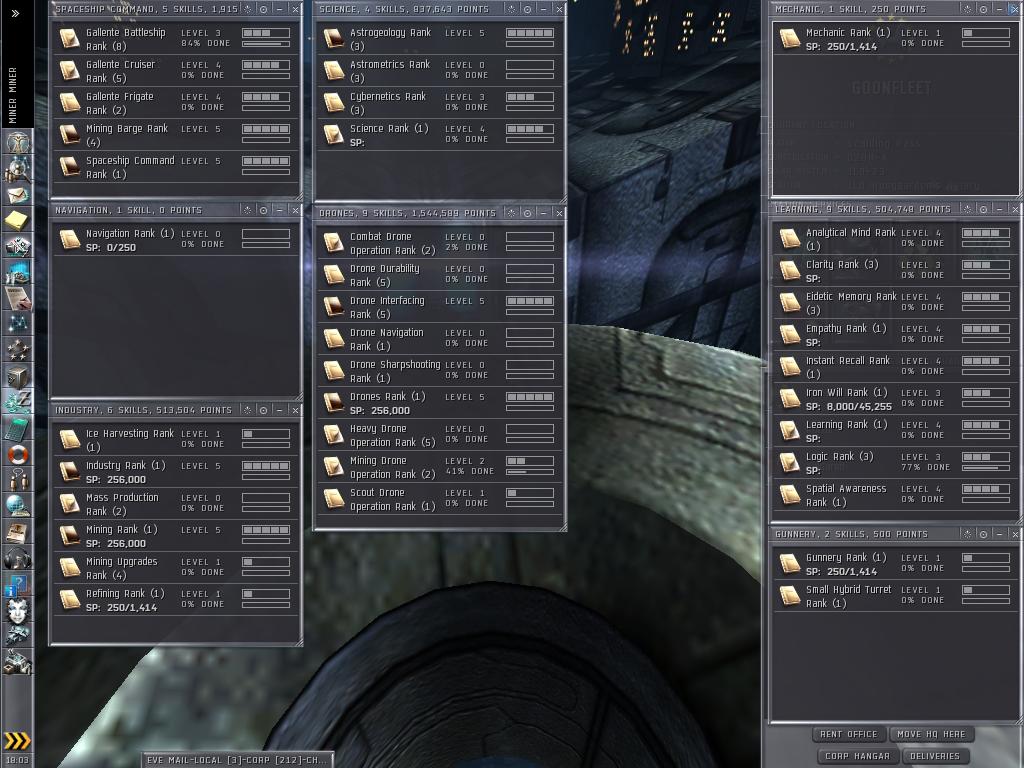The width and height of the screenshot is (1024, 768).
Task: Click the Move HQ Here button
Action: [x=931, y=734]
